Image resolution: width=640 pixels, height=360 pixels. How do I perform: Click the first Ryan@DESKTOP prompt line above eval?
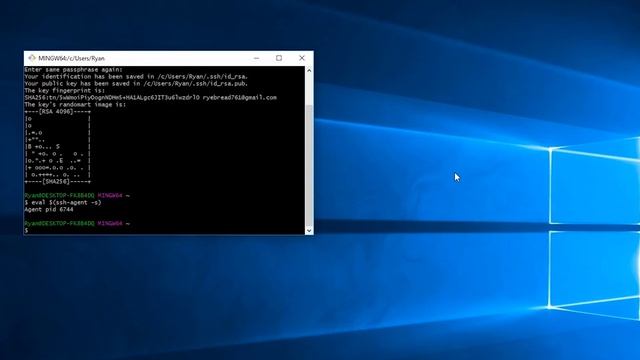pyautogui.click(x=77, y=196)
